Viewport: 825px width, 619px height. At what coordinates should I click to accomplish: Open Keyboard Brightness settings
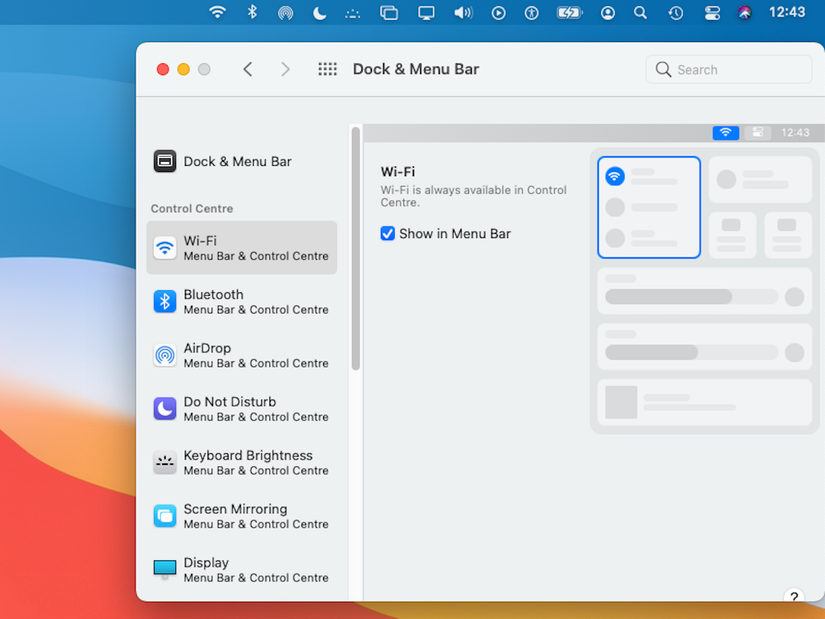tap(241, 462)
